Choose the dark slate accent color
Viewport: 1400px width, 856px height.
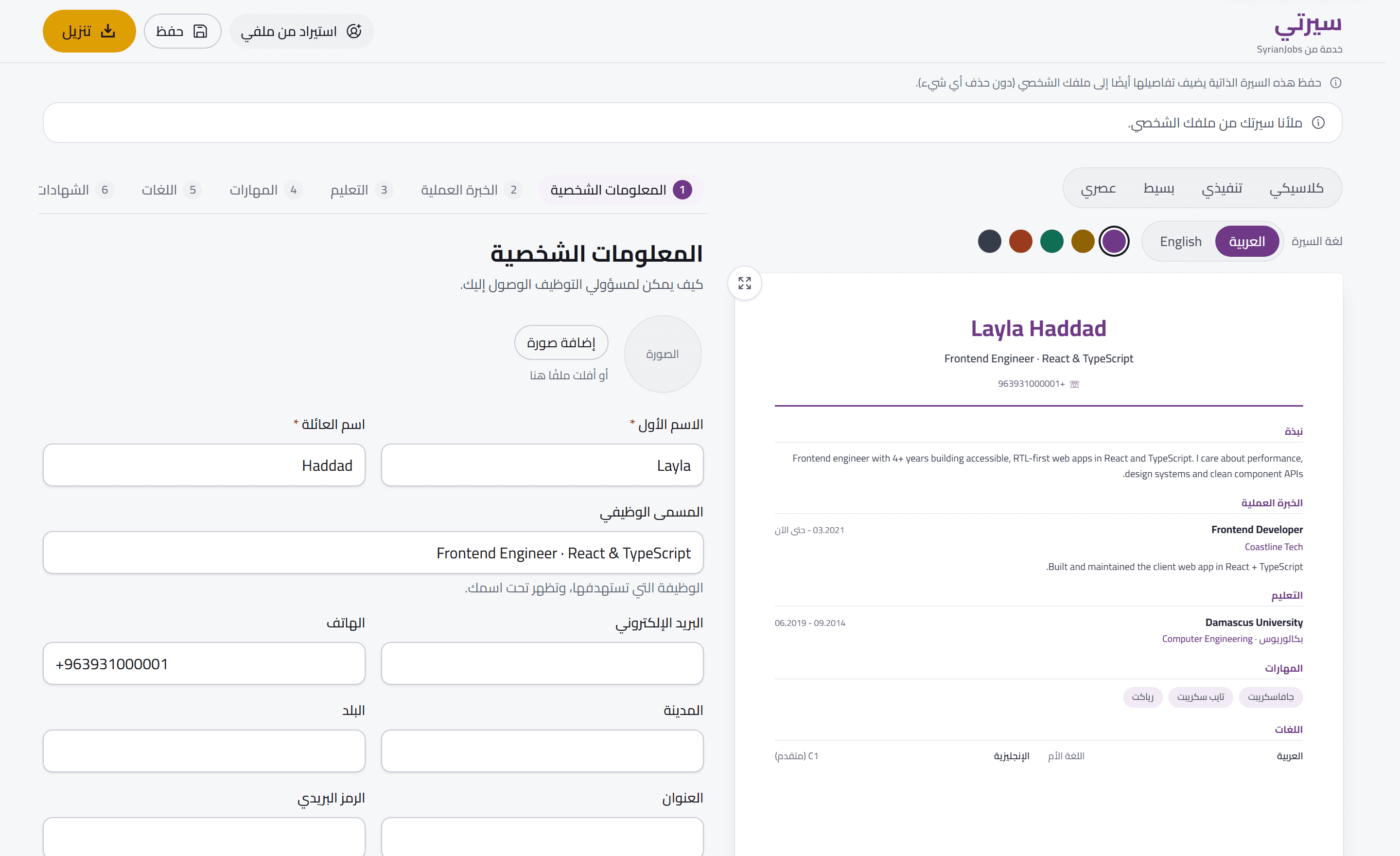(x=989, y=241)
